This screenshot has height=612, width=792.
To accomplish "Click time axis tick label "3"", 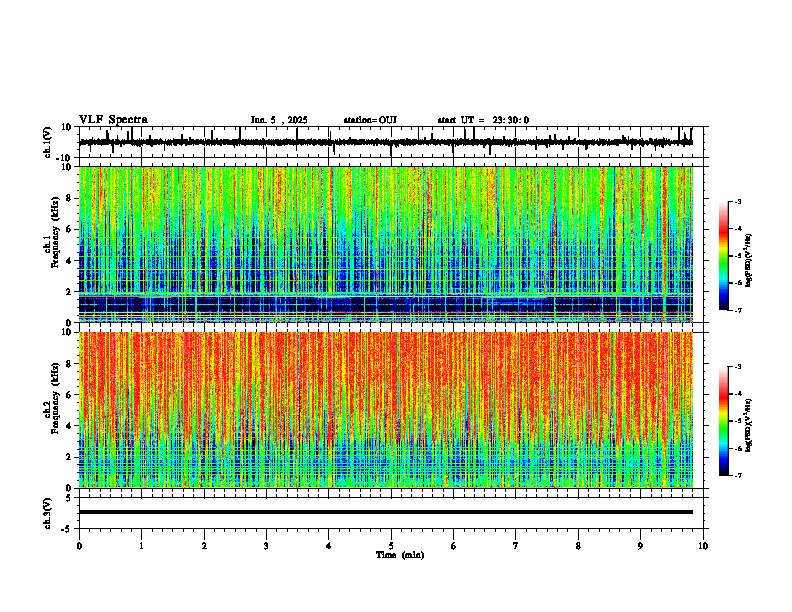I will click(266, 546).
